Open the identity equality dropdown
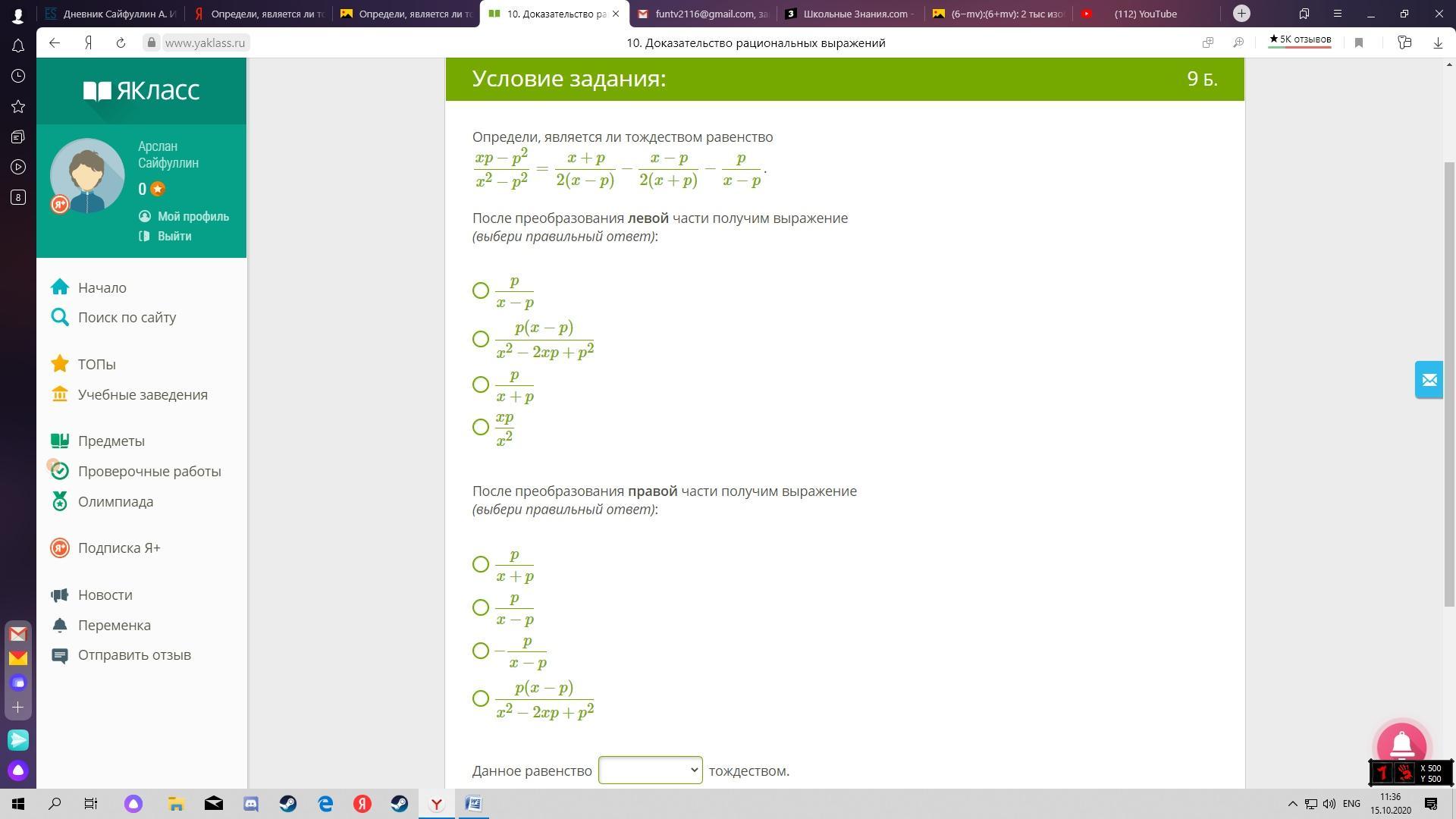The height and width of the screenshot is (819, 1456). pos(650,770)
